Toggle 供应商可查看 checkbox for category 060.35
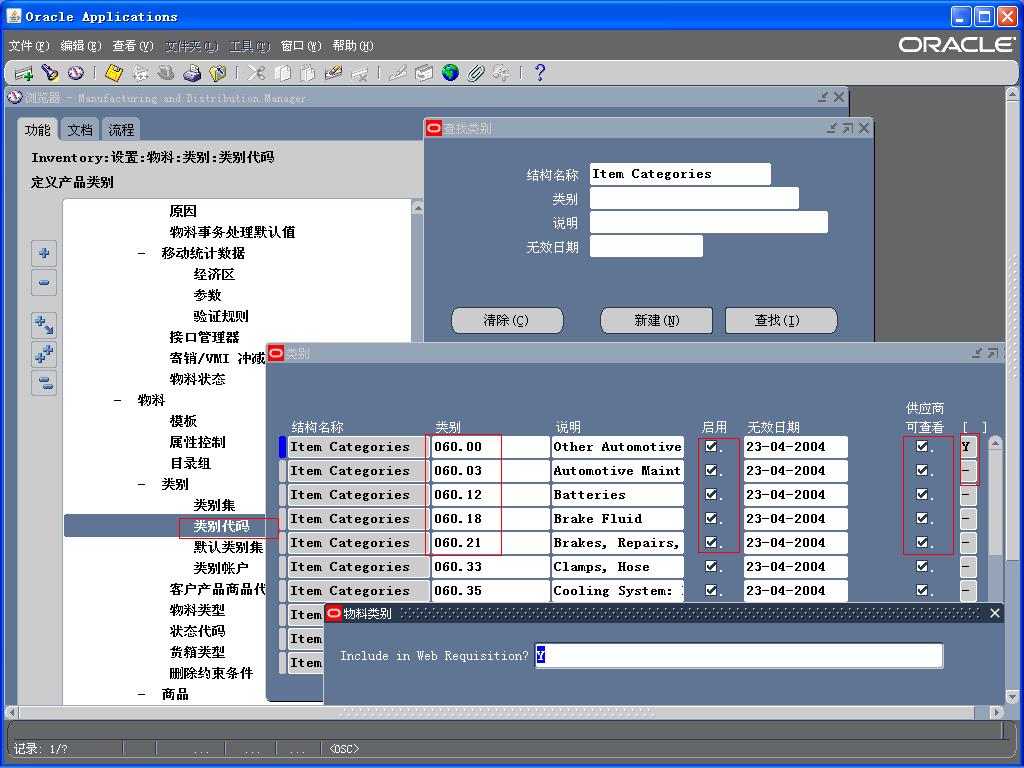The width and height of the screenshot is (1024, 768). (922, 590)
